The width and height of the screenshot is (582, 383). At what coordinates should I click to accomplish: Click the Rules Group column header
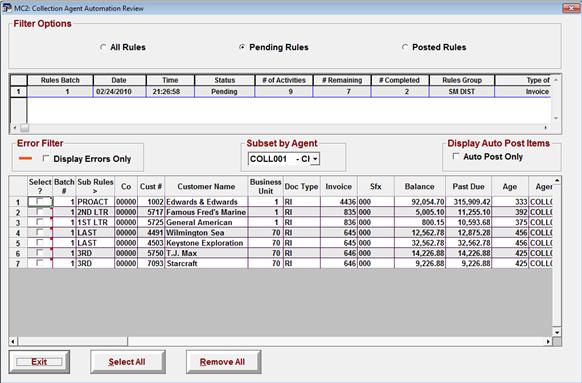tap(462, 80)
